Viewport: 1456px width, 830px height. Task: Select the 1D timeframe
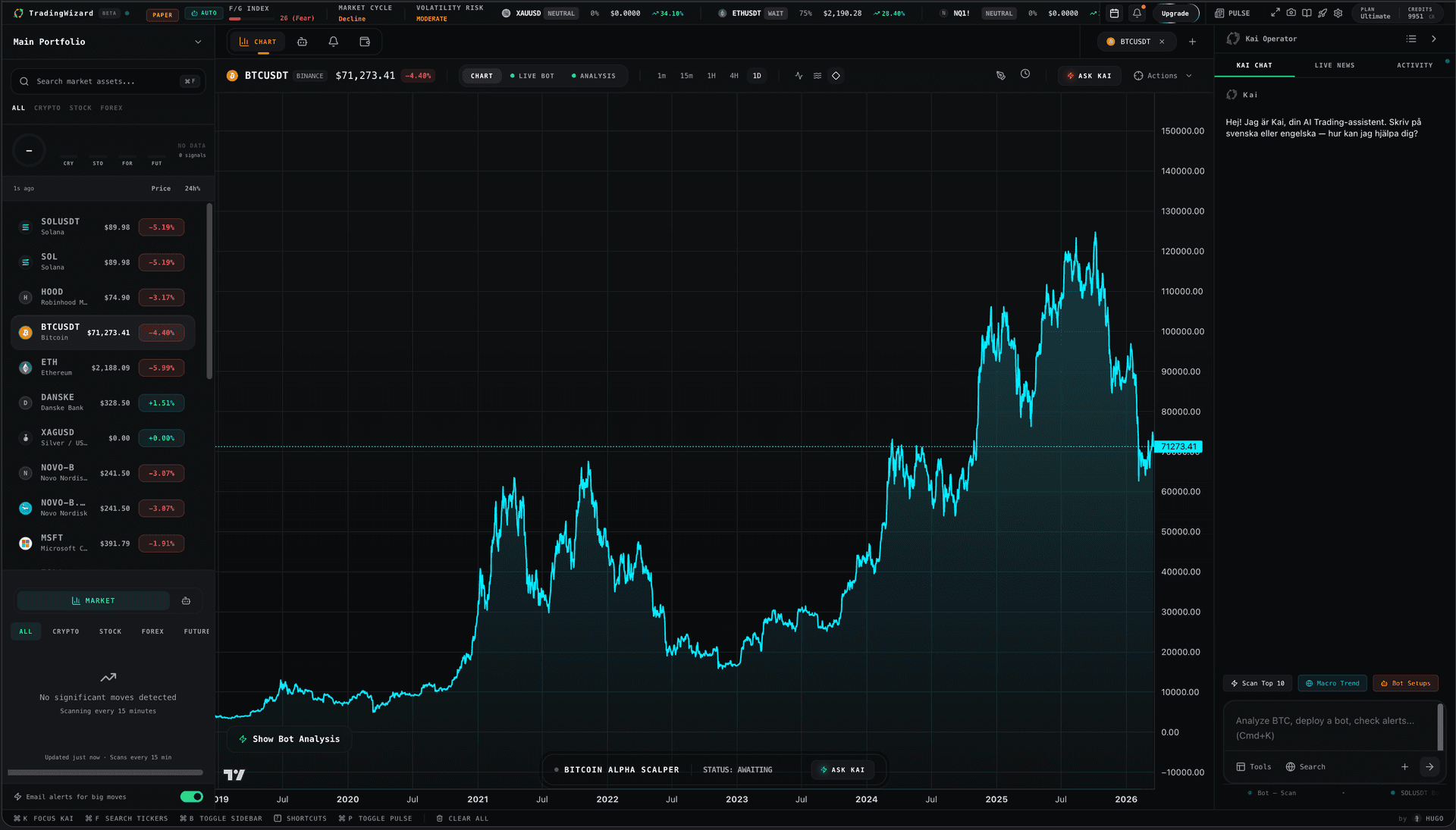tap(757, 76)
